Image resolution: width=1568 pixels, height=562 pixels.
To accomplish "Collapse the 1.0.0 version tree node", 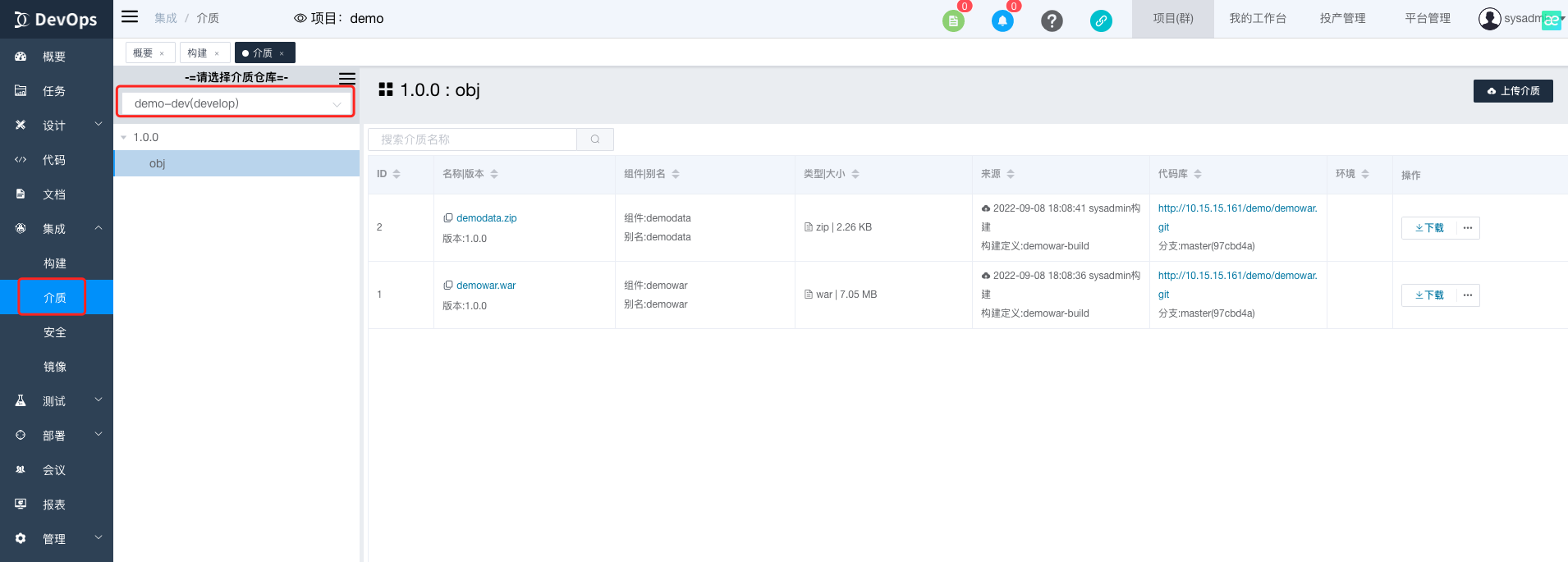I will pos(124,138).
